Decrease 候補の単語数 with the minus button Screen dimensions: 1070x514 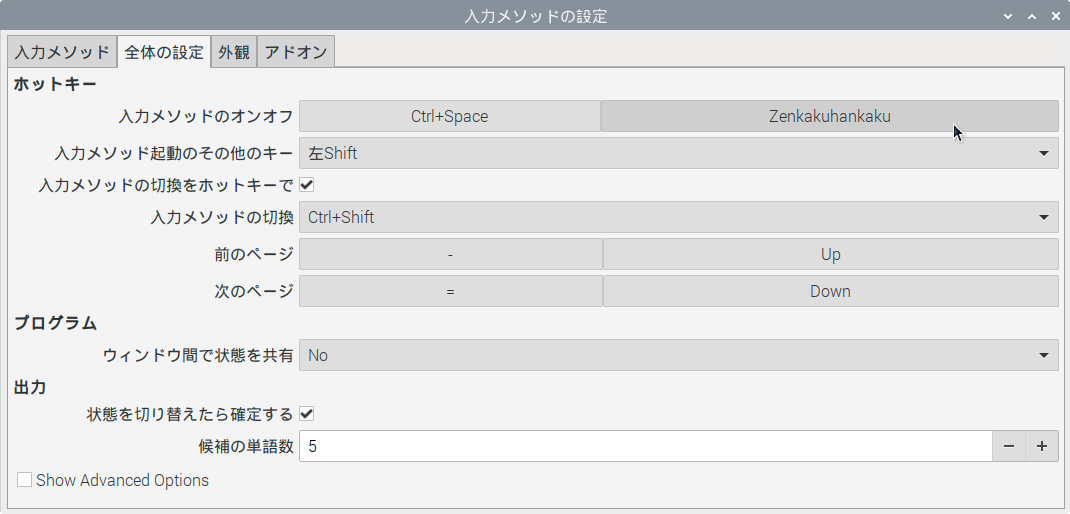click(1008, 446)
